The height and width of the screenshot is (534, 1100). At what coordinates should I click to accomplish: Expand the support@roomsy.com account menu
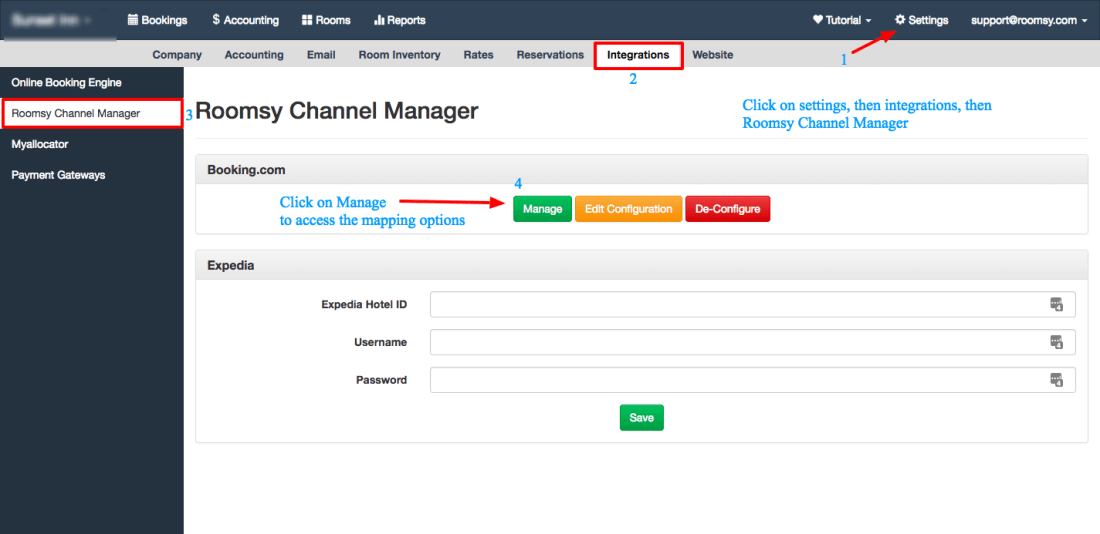(1029, 20)
